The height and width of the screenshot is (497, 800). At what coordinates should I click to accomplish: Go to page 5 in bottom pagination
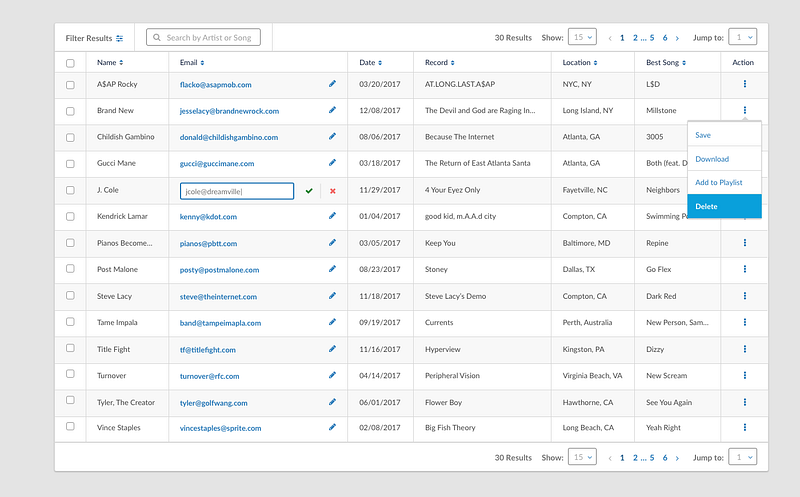pos(652,458)
